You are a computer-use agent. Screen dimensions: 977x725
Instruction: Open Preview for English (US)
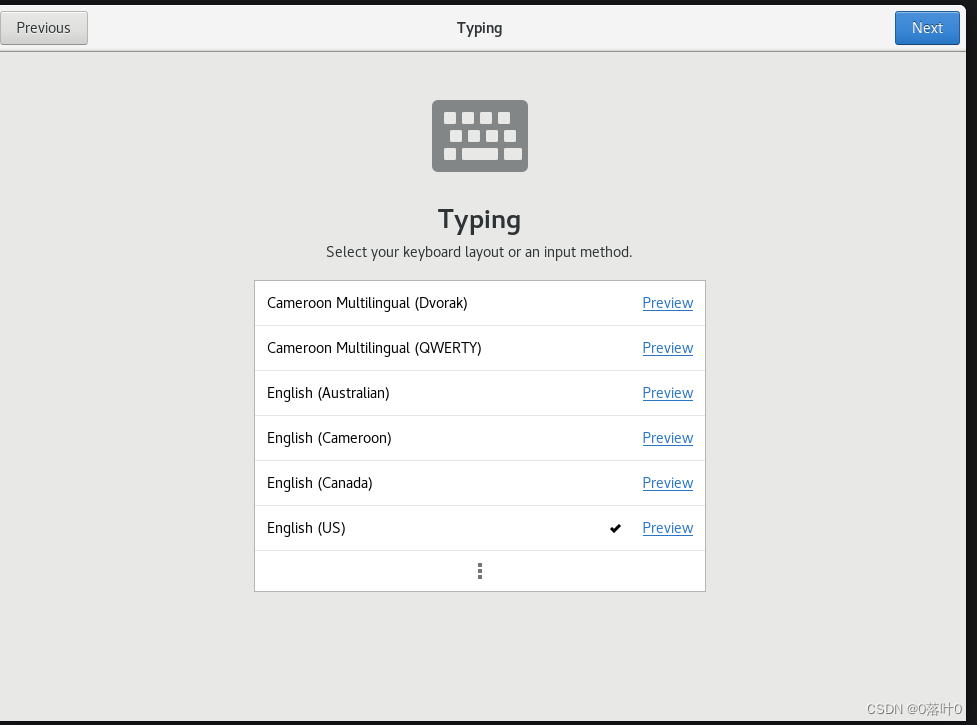click(x=667, y=528)
